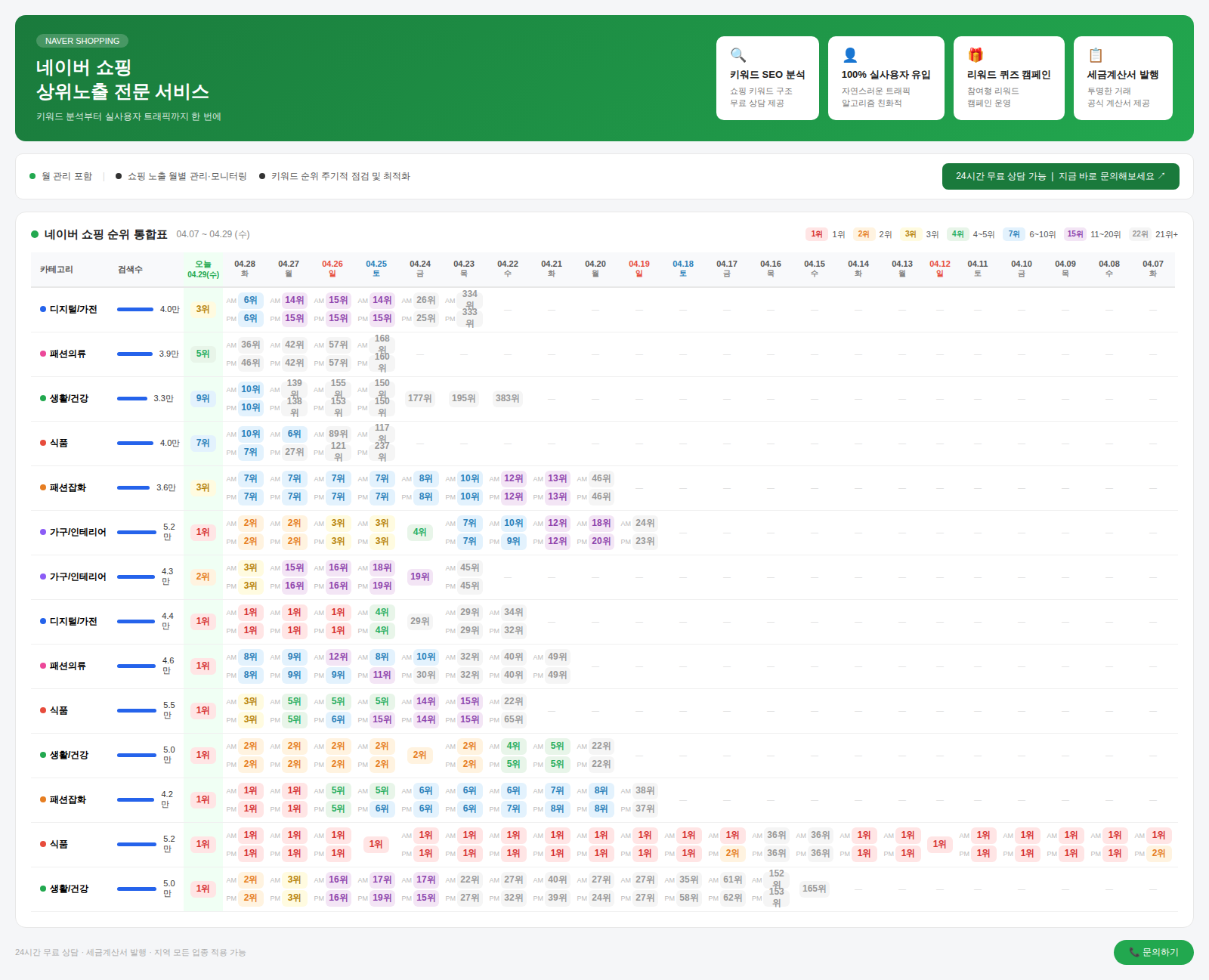
Task: Select the 오늘 04.29(수) column header
Action: click(203, 269)
